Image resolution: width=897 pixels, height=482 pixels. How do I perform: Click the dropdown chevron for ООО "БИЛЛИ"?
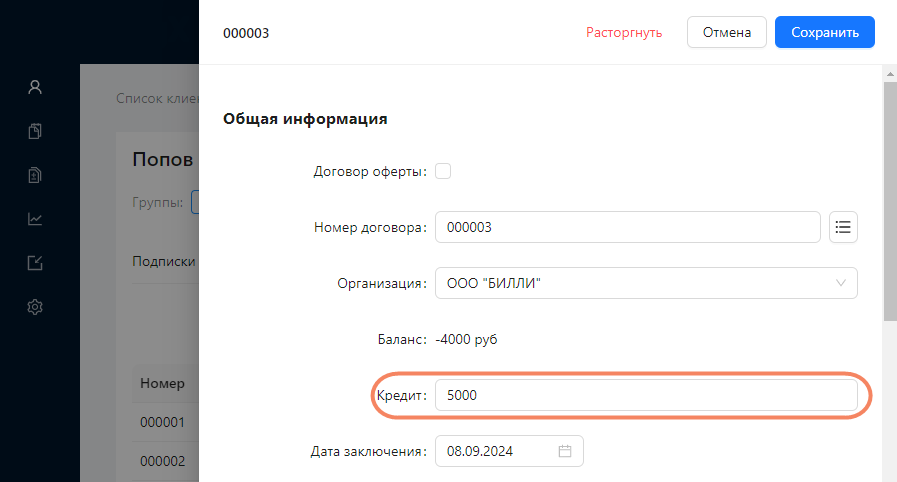[840, 283]
